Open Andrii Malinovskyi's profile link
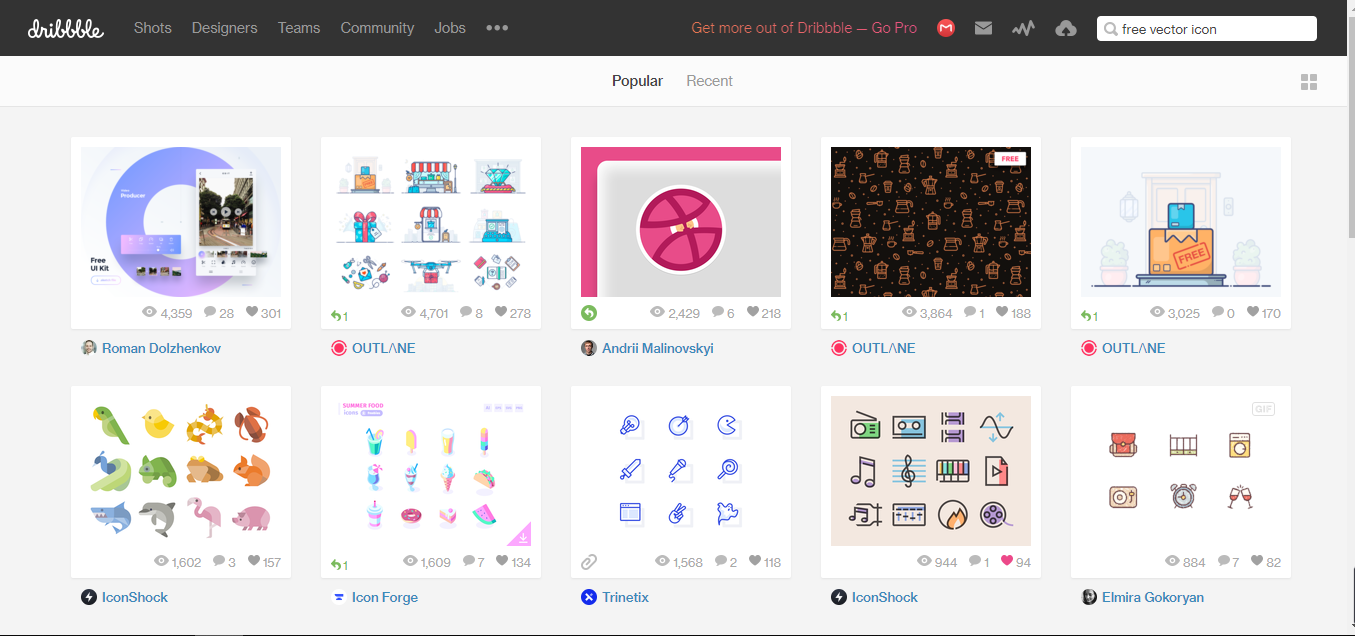This screenshot has height=636, width=1355. click(x=658, y=348)
